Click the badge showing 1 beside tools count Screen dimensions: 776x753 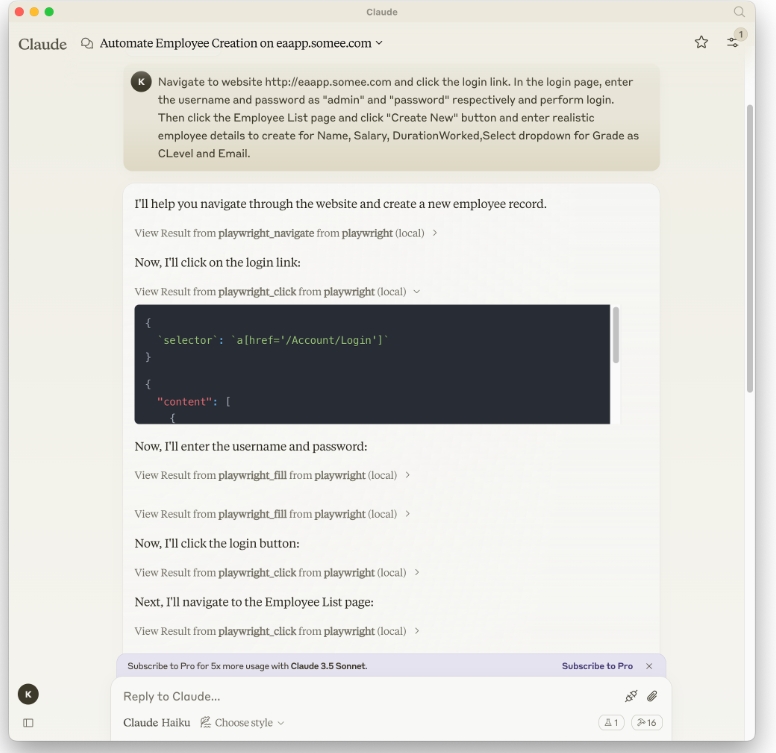point(610,722)
